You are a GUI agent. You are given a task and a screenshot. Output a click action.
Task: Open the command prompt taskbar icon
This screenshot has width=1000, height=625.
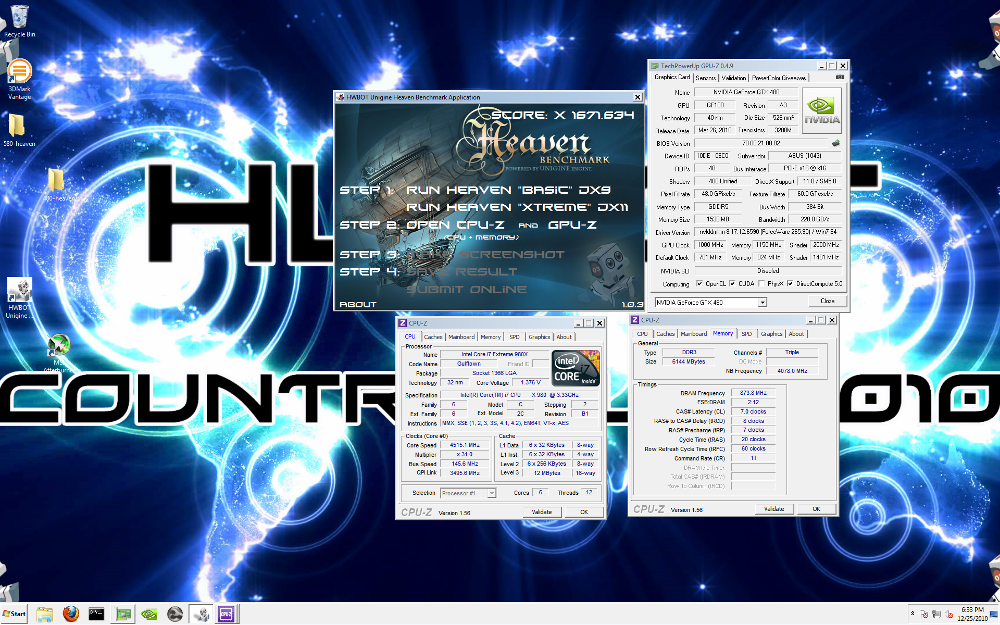[x=96, y=614]
